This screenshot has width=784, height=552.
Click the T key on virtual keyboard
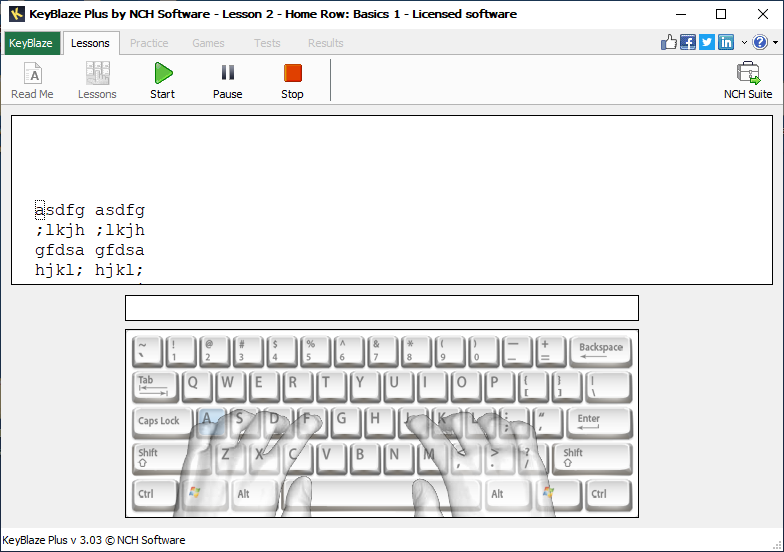click(330, 386)
